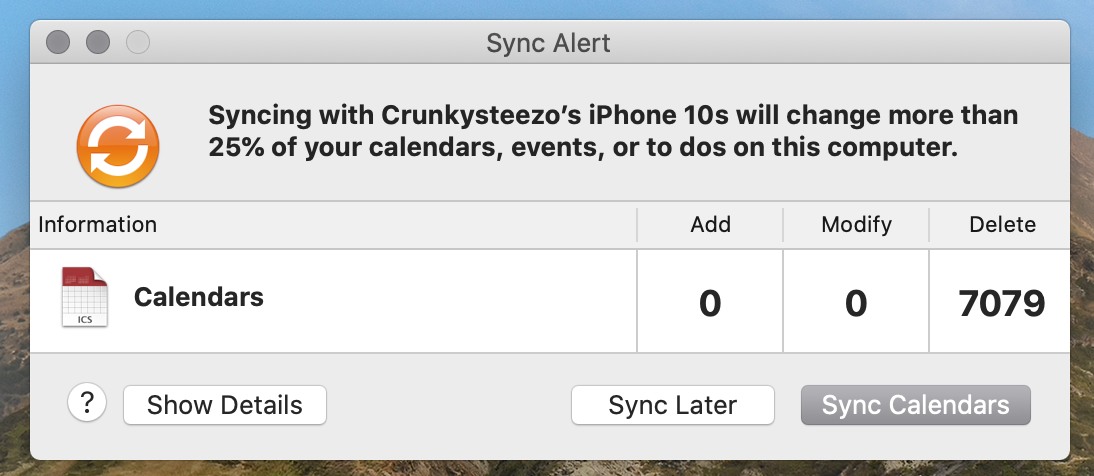The width and height of the screenshot is (1094, 476).
Task: Click the Delete count 7079
Action: 1002,302
